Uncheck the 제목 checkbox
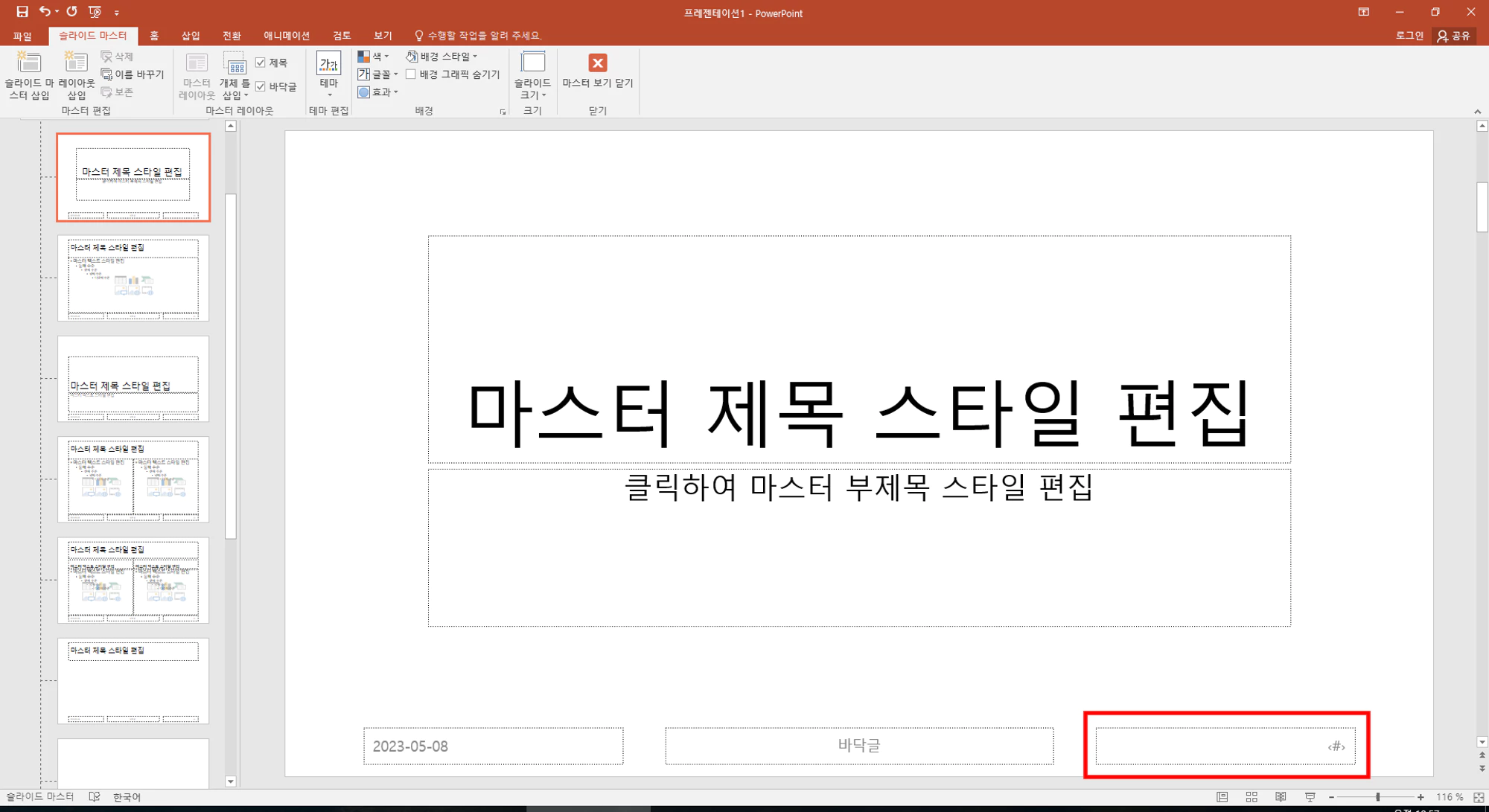 [261, 63]
